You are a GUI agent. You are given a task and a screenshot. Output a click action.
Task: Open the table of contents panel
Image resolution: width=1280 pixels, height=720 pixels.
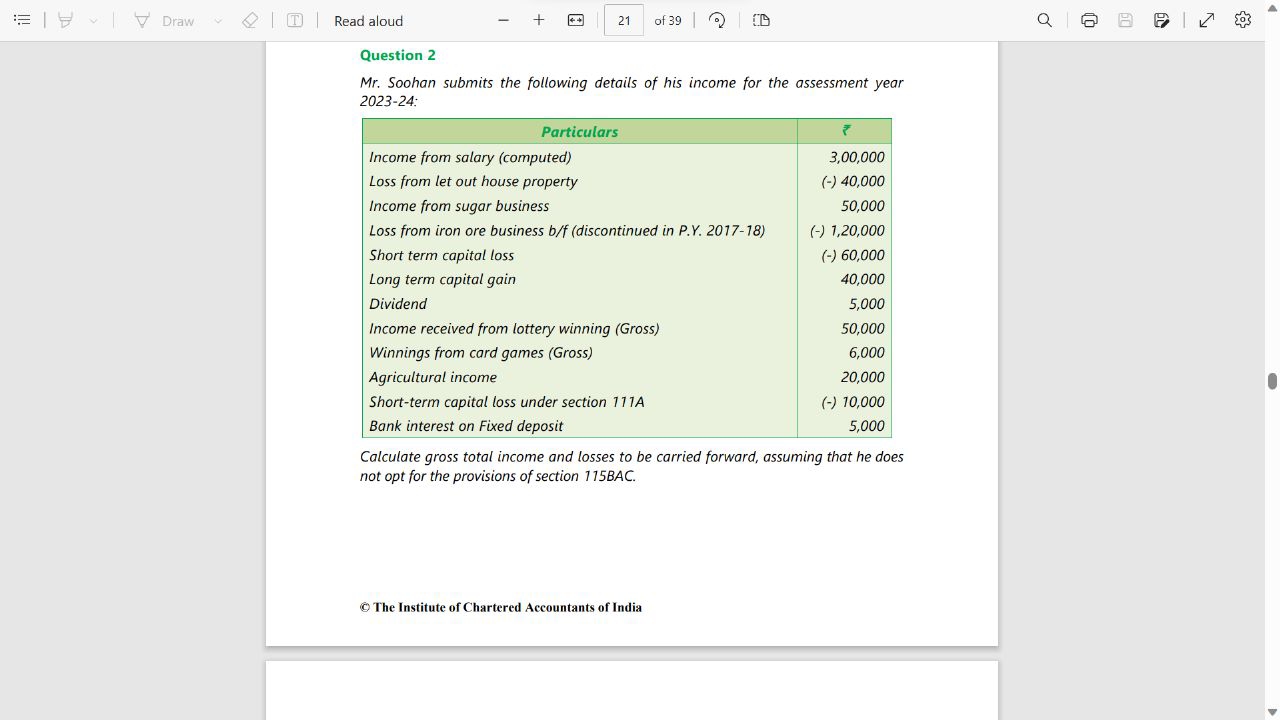click(x=22, y=20)
